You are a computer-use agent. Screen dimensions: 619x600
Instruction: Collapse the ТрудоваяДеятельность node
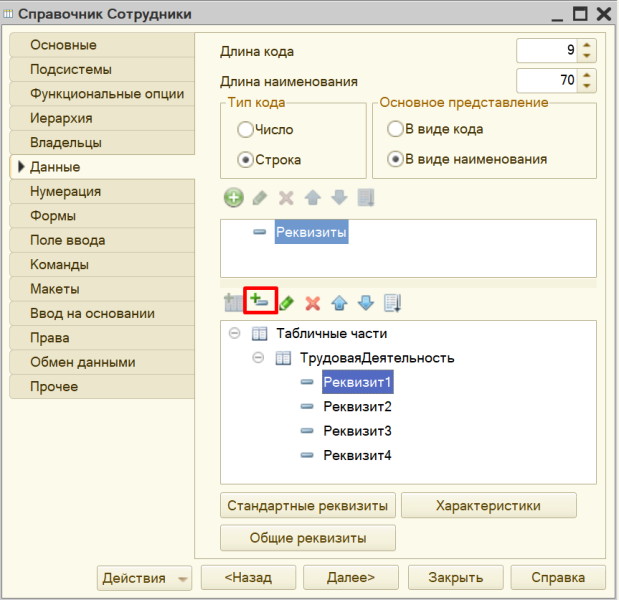click(x=258, y=358)
